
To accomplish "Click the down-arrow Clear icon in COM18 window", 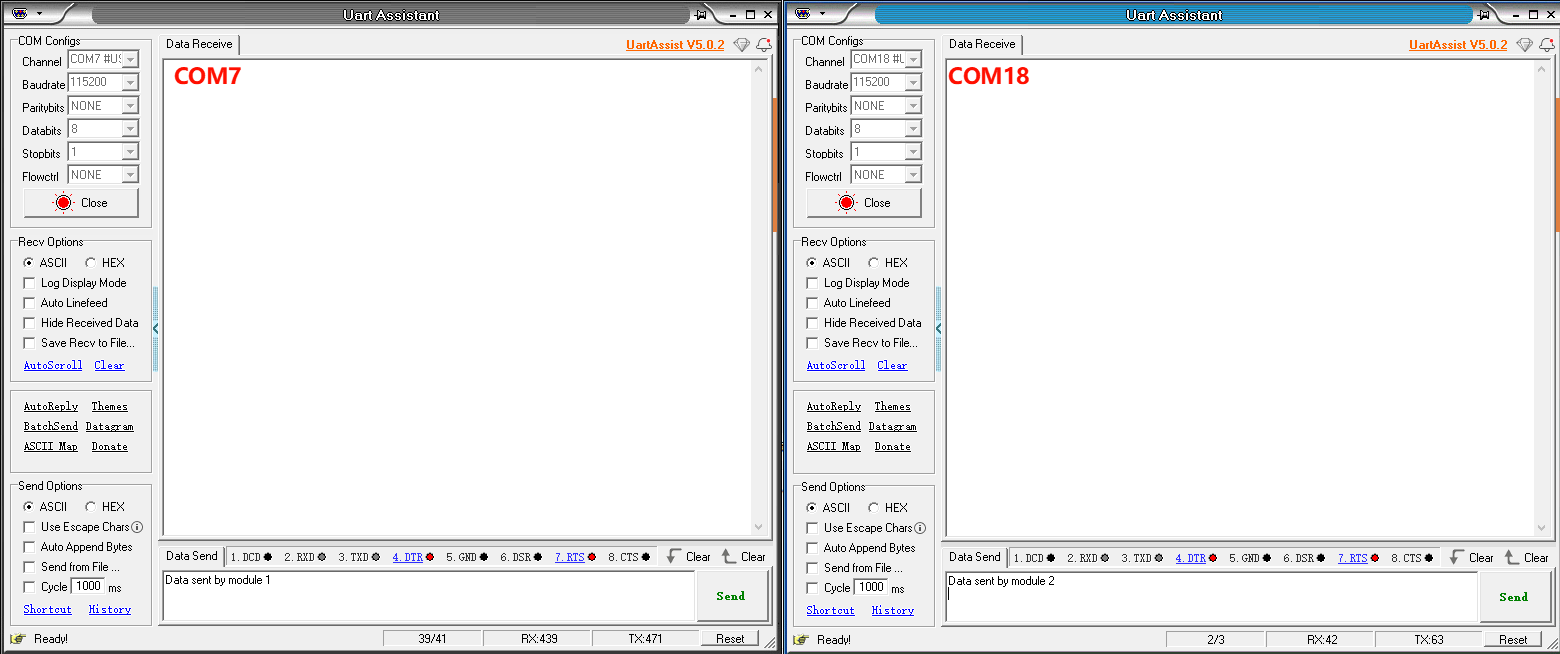I will [1457, 558].
